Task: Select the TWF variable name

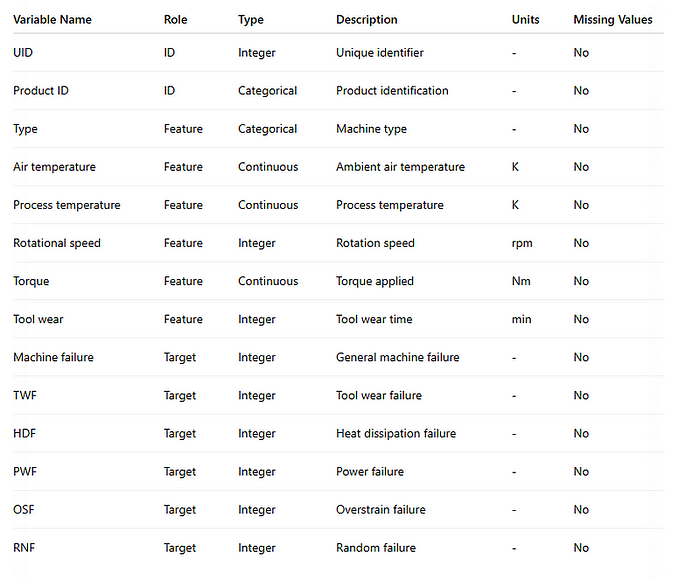Action: (26, 395)
